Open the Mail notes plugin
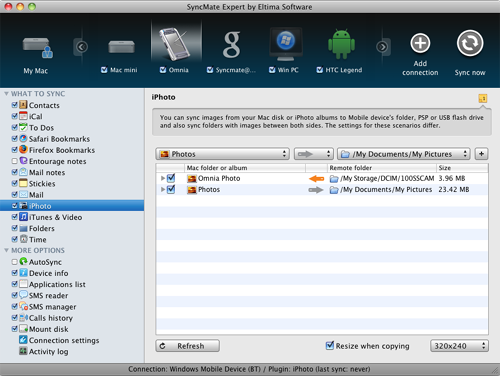 tap(47, 172)
